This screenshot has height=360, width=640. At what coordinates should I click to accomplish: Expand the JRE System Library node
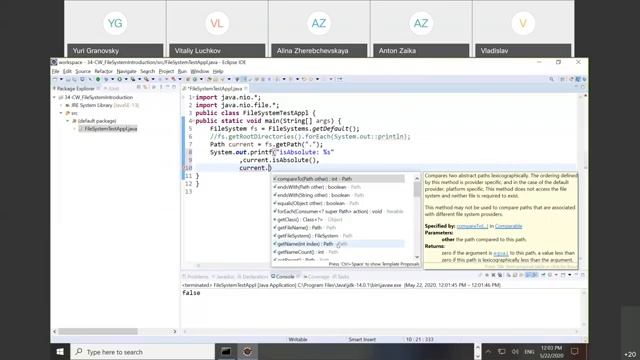click(x=61, y=105)
